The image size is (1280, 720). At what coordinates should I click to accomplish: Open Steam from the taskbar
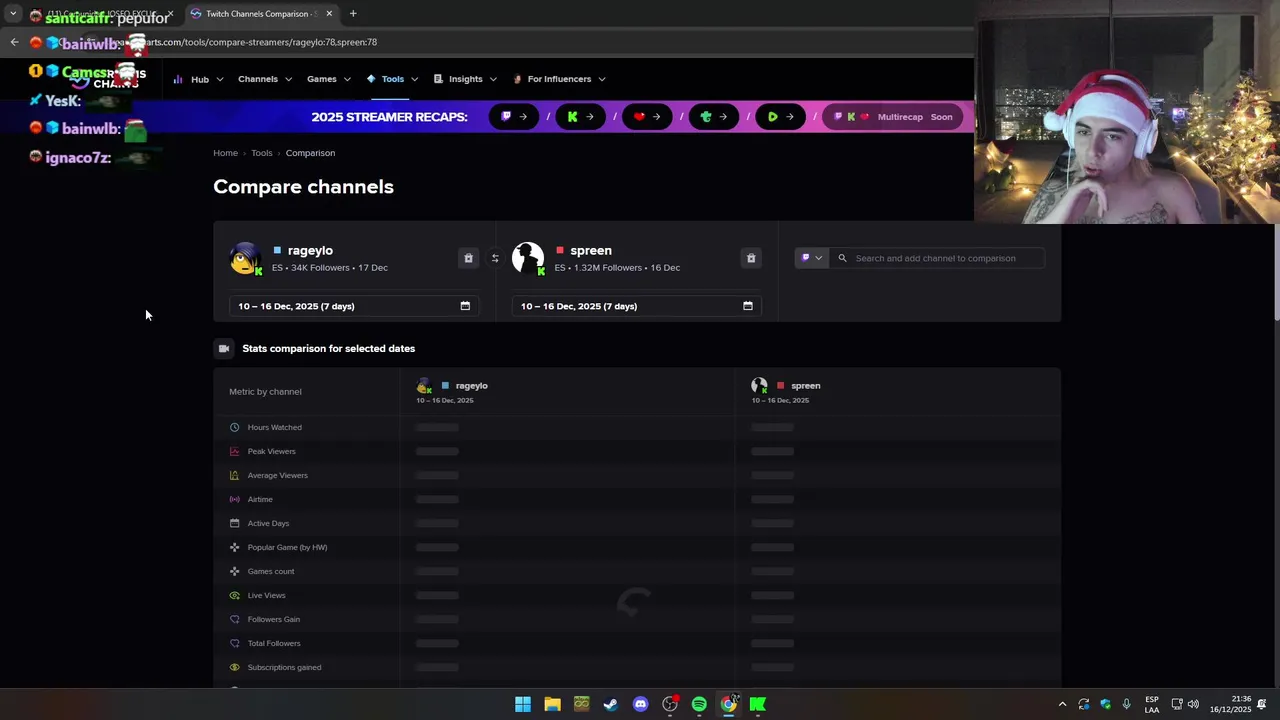tap(611, 704)
